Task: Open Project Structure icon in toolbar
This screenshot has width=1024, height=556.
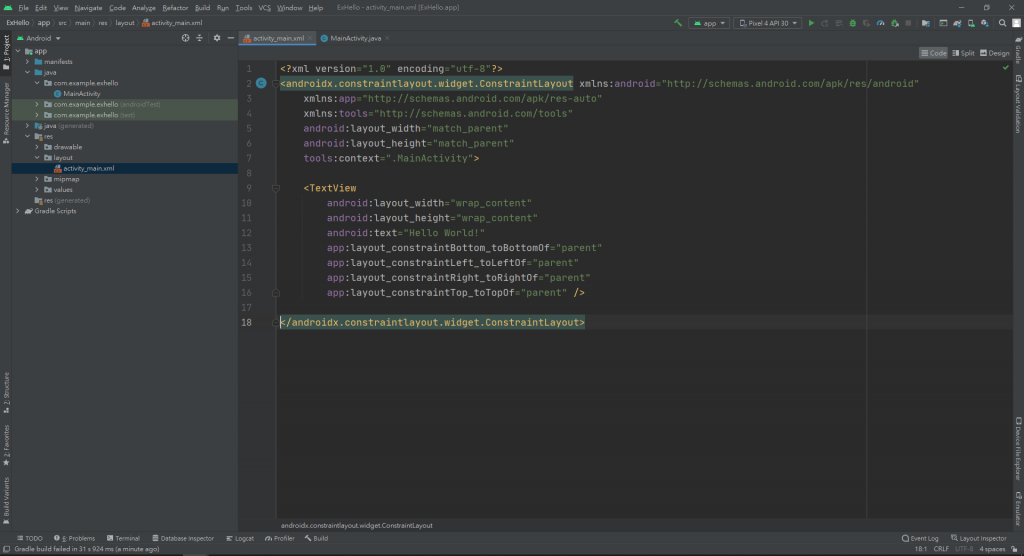Action: click(x=925, y=23)
